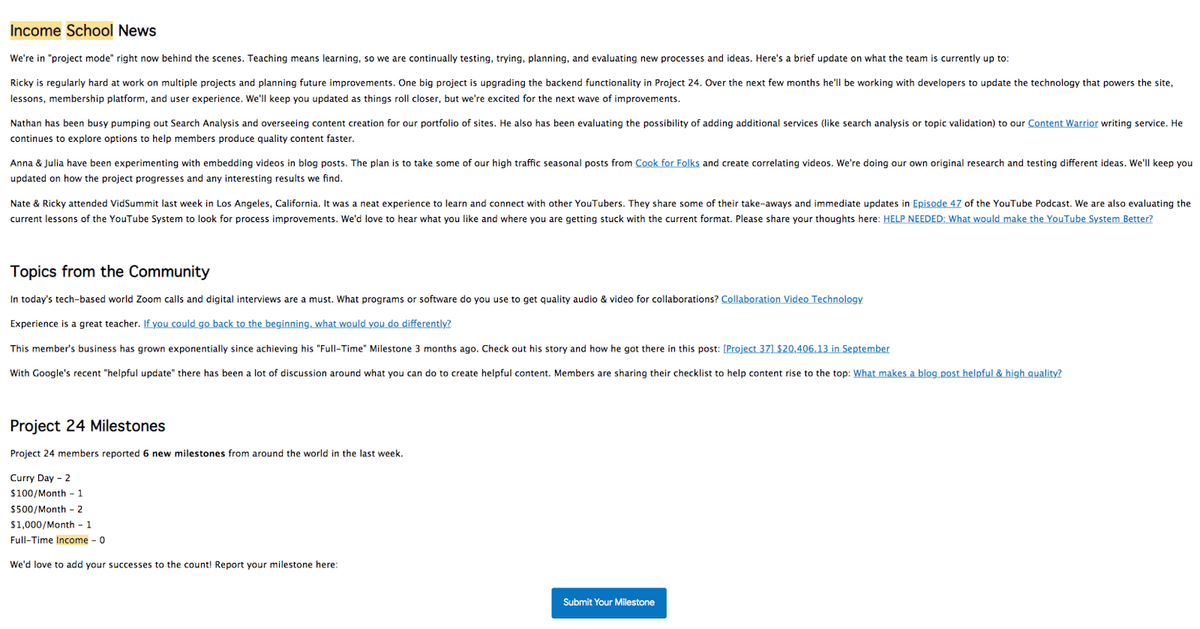Screen dimensions: 1200x629
Task: Visit the 'If you could go back' link
Action: 297,324
